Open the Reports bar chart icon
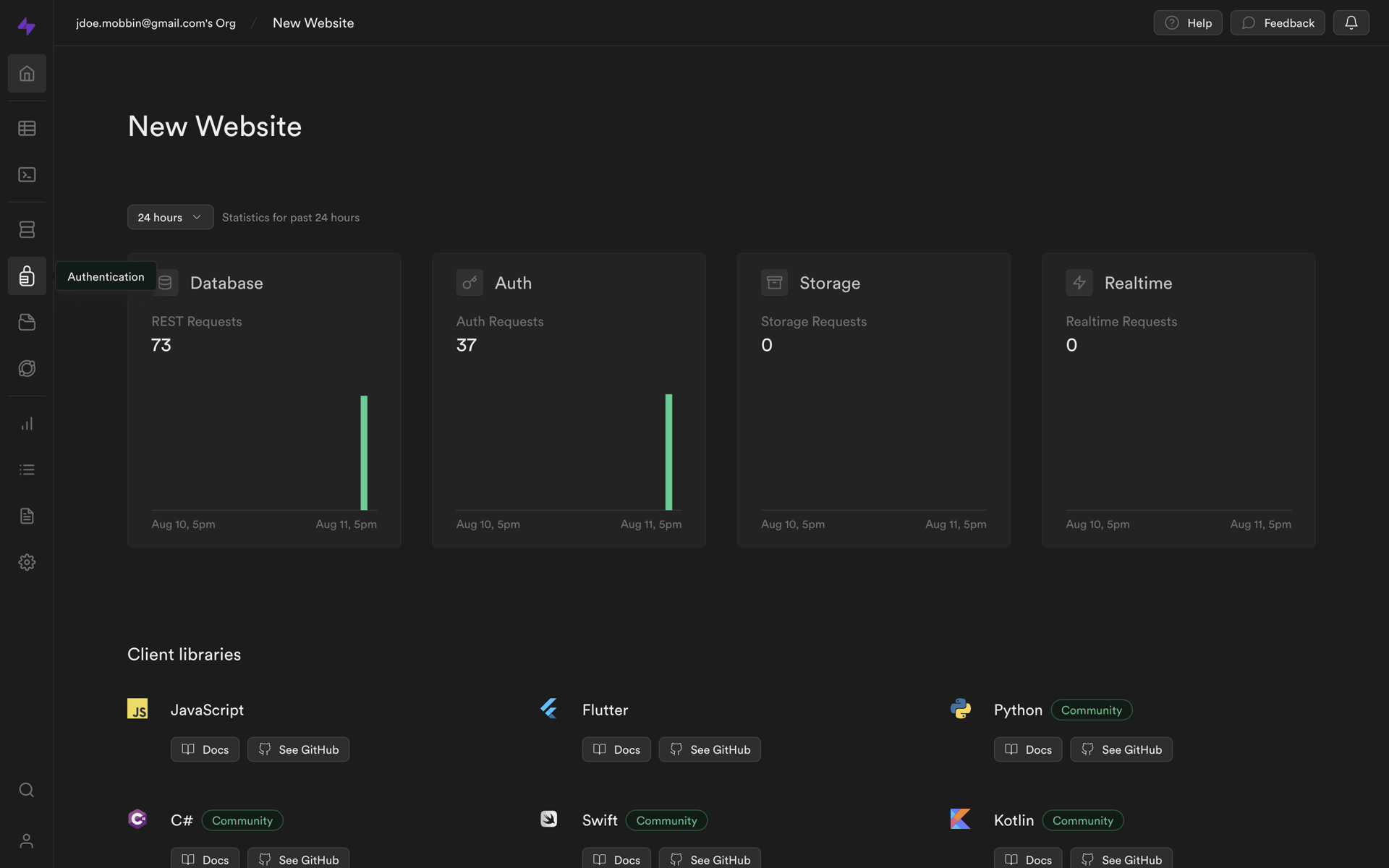1389x868 pixels. tap(27, 424)
